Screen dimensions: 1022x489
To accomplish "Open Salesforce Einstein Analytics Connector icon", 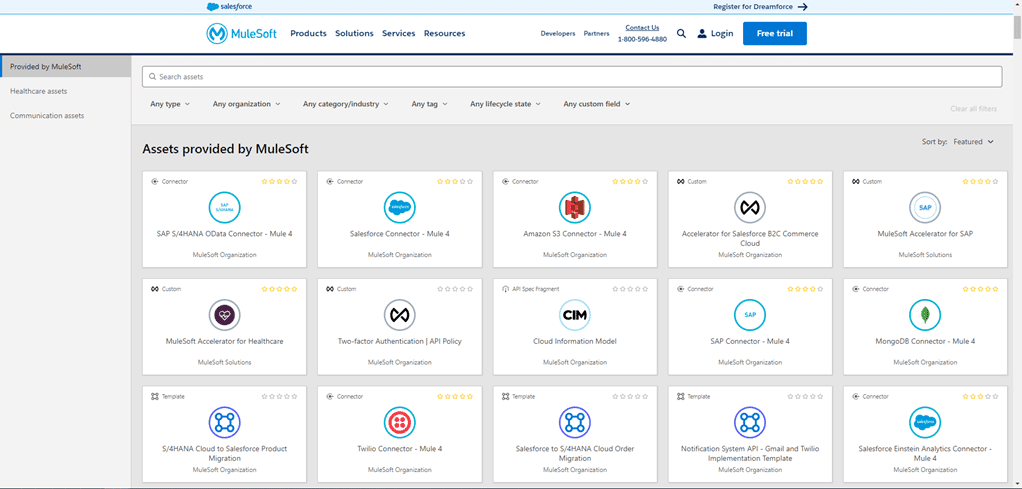I will tap(925, 422).
